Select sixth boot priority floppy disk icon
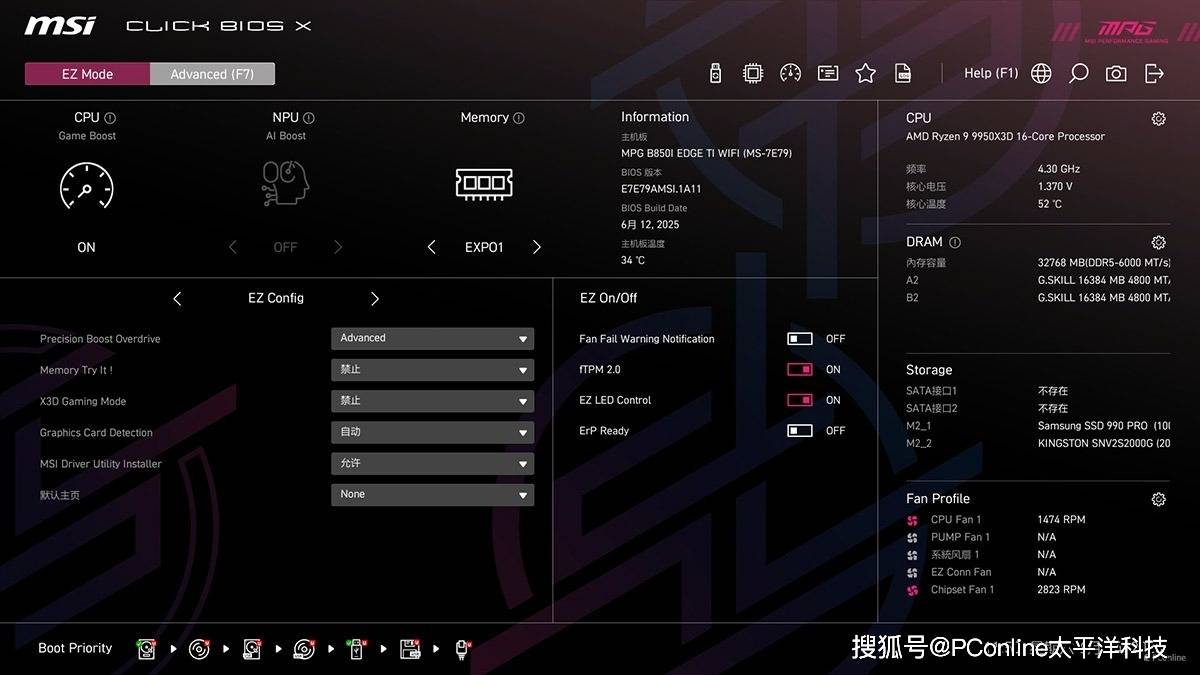 pyautogui.click(x=410, y=649)
